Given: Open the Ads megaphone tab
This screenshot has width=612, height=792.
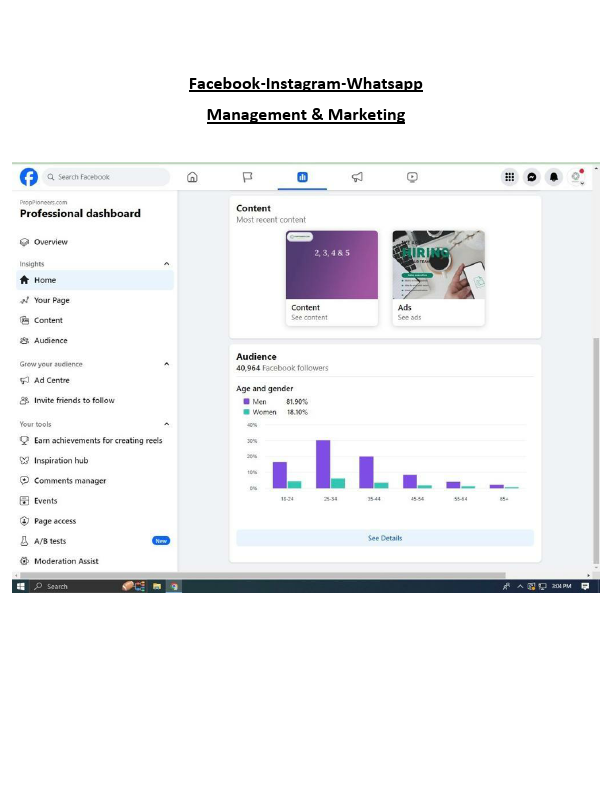Looking at the screenshot, I should pos(358,177).
